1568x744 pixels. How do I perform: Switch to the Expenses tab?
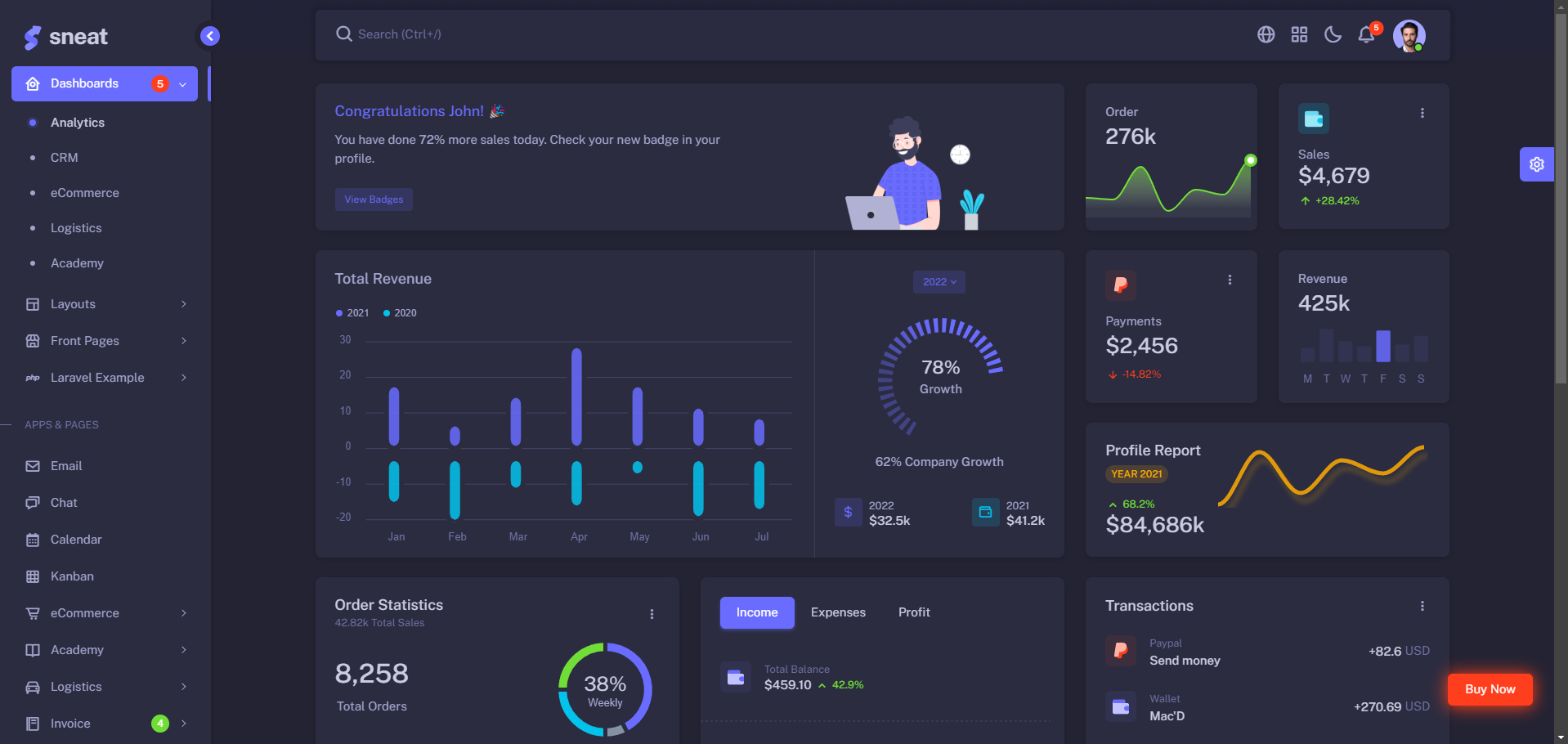click(x=838, y=612)
